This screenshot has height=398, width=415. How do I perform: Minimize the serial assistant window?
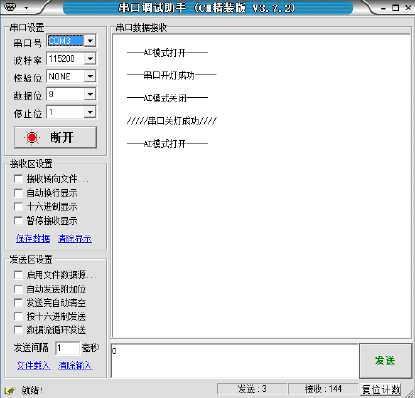coord(383,8)
